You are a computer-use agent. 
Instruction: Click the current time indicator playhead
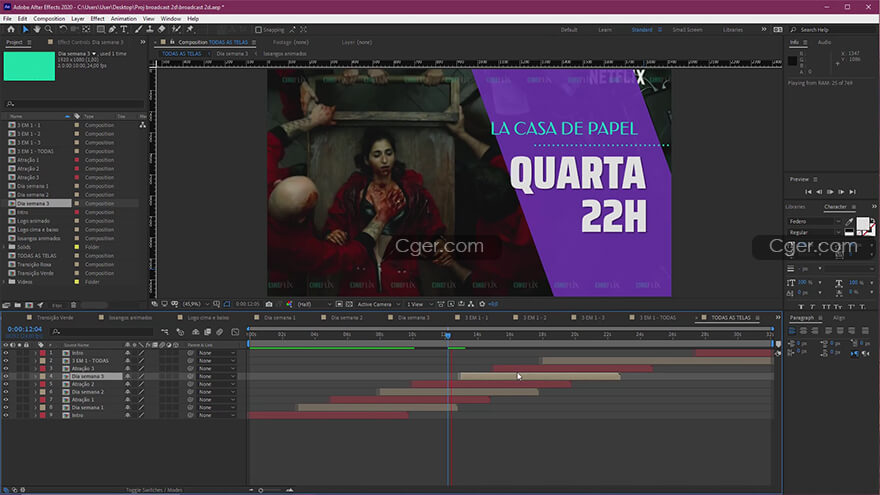(448, 334)
